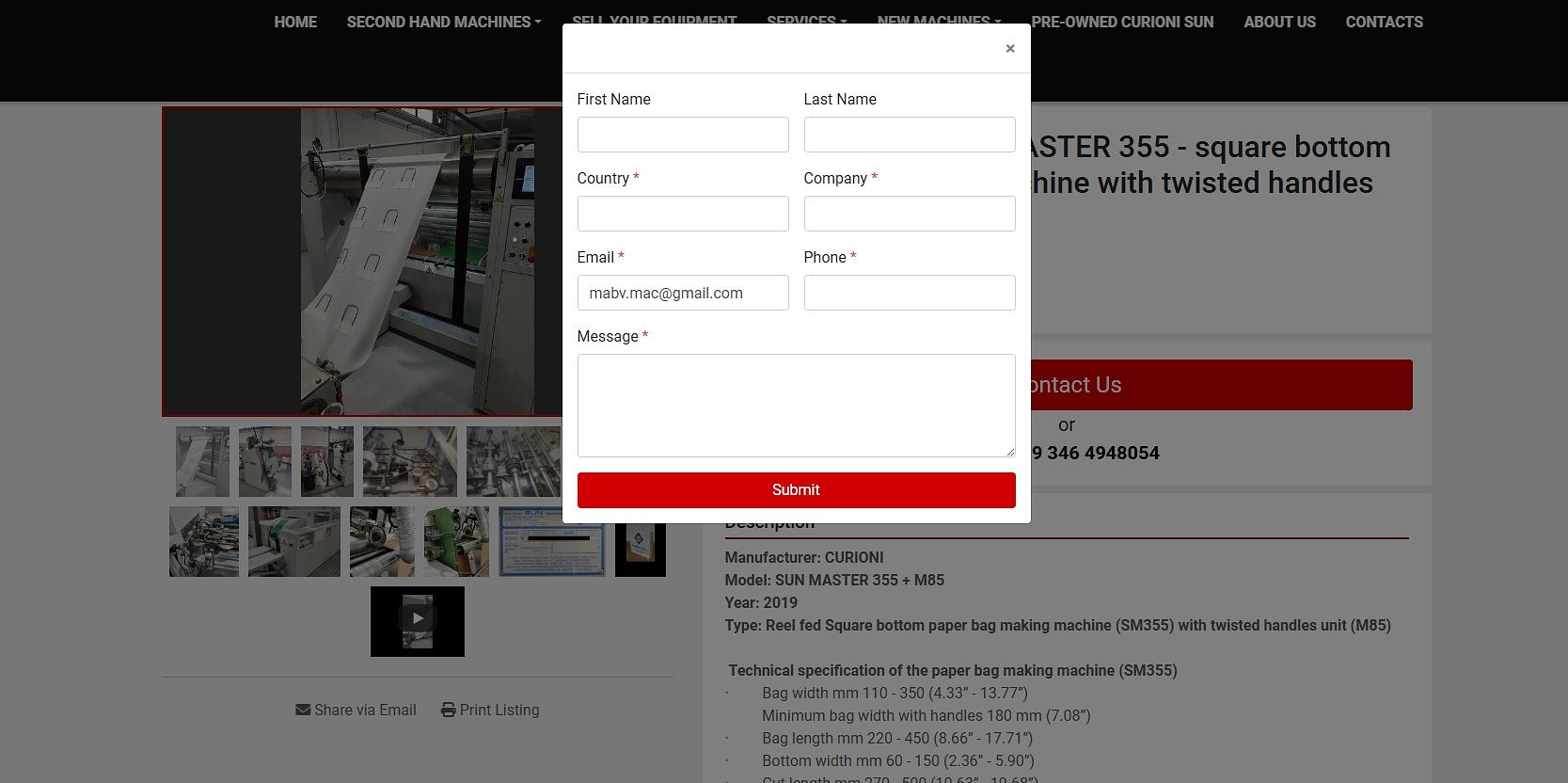Open the Home menu item
Viewport: 1568px width, 783px height.
[x=295, y=22]
